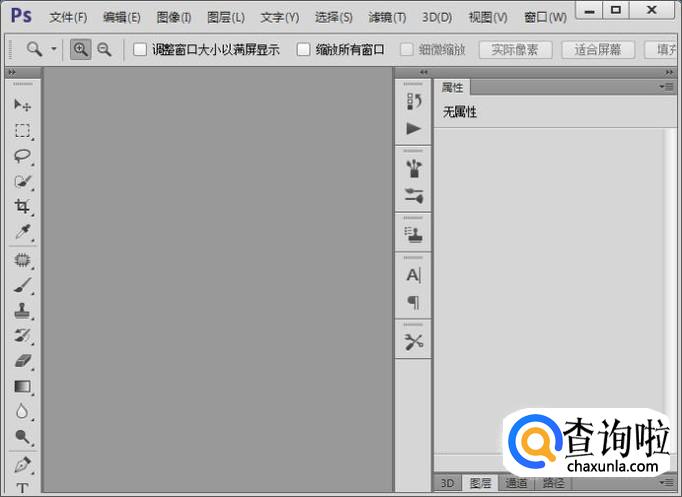The width and height of the screenshot is (682, 497).
Task: Select the Eraser tool
Action: [22, 360]
